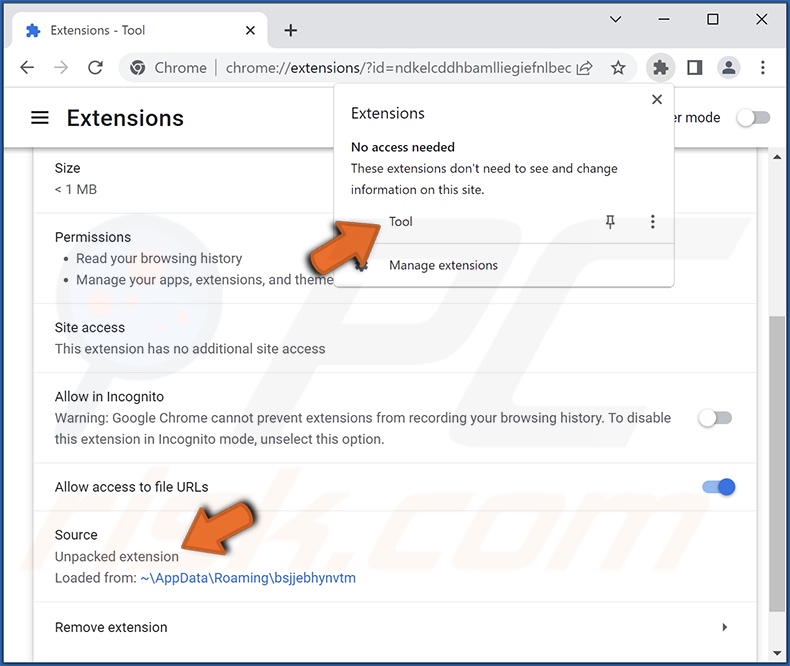Image resolution: width=790 pixels, height=666 pixels.
Task: Click the Extensions puzzle piece toolbar icon
Action: point(660,68)
